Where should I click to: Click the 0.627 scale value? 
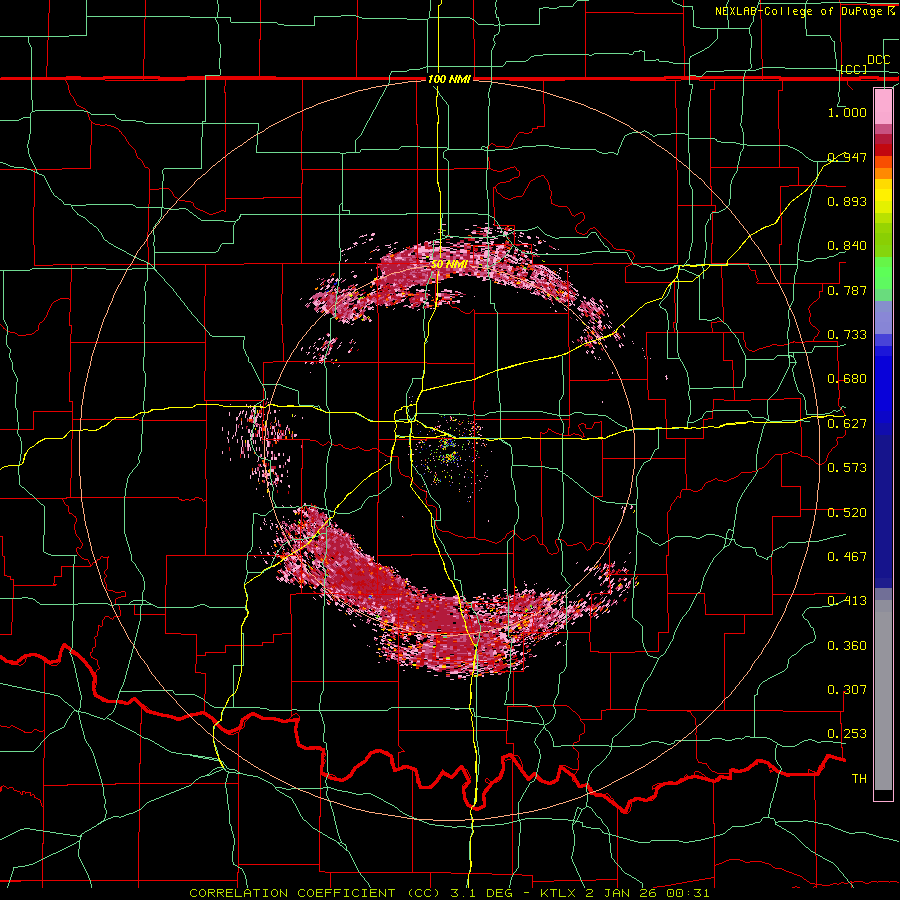coord(847,424)
